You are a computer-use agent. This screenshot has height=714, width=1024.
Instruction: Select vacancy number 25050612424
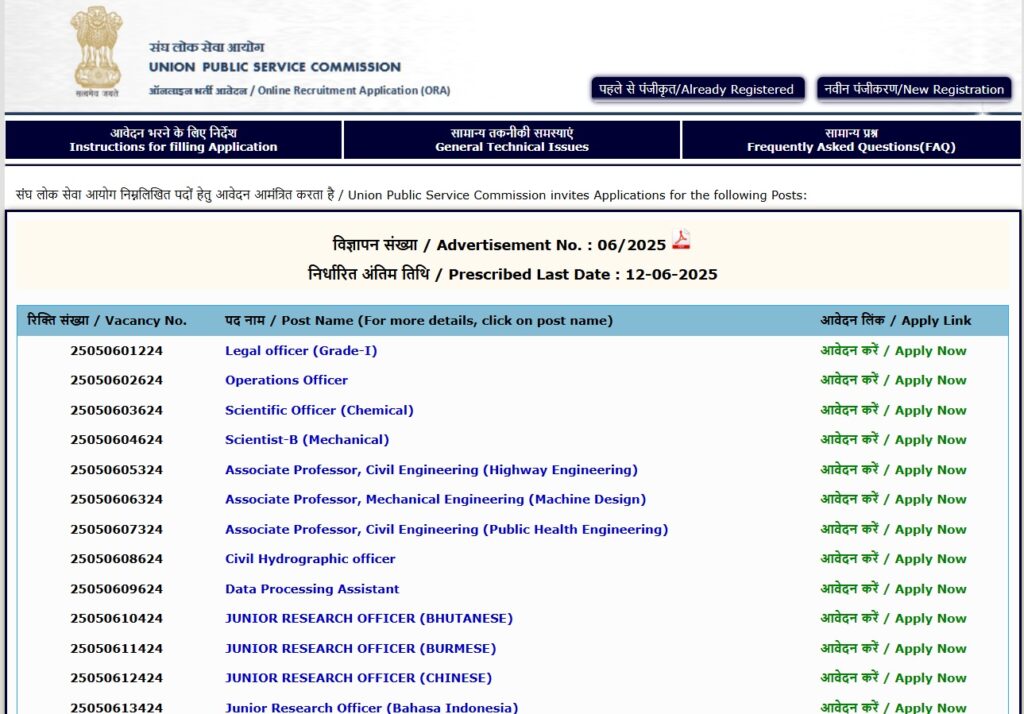pyautogui.click(x=116, y=678)
